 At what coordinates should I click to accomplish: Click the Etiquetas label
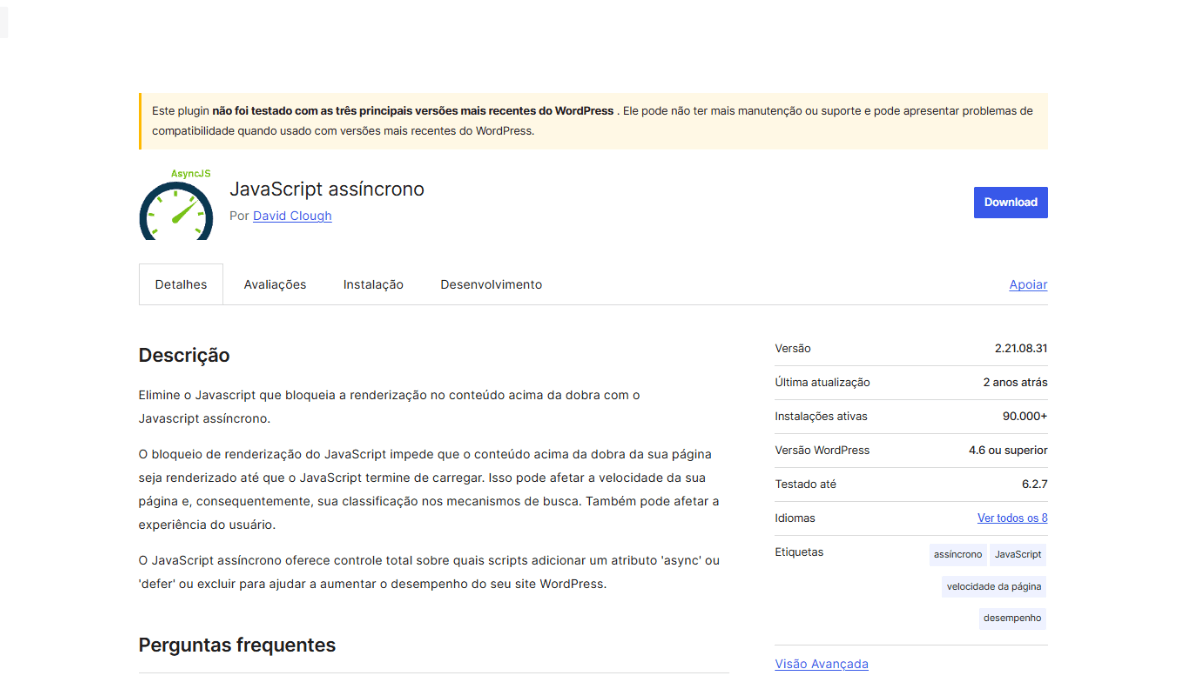coord(799,552)
